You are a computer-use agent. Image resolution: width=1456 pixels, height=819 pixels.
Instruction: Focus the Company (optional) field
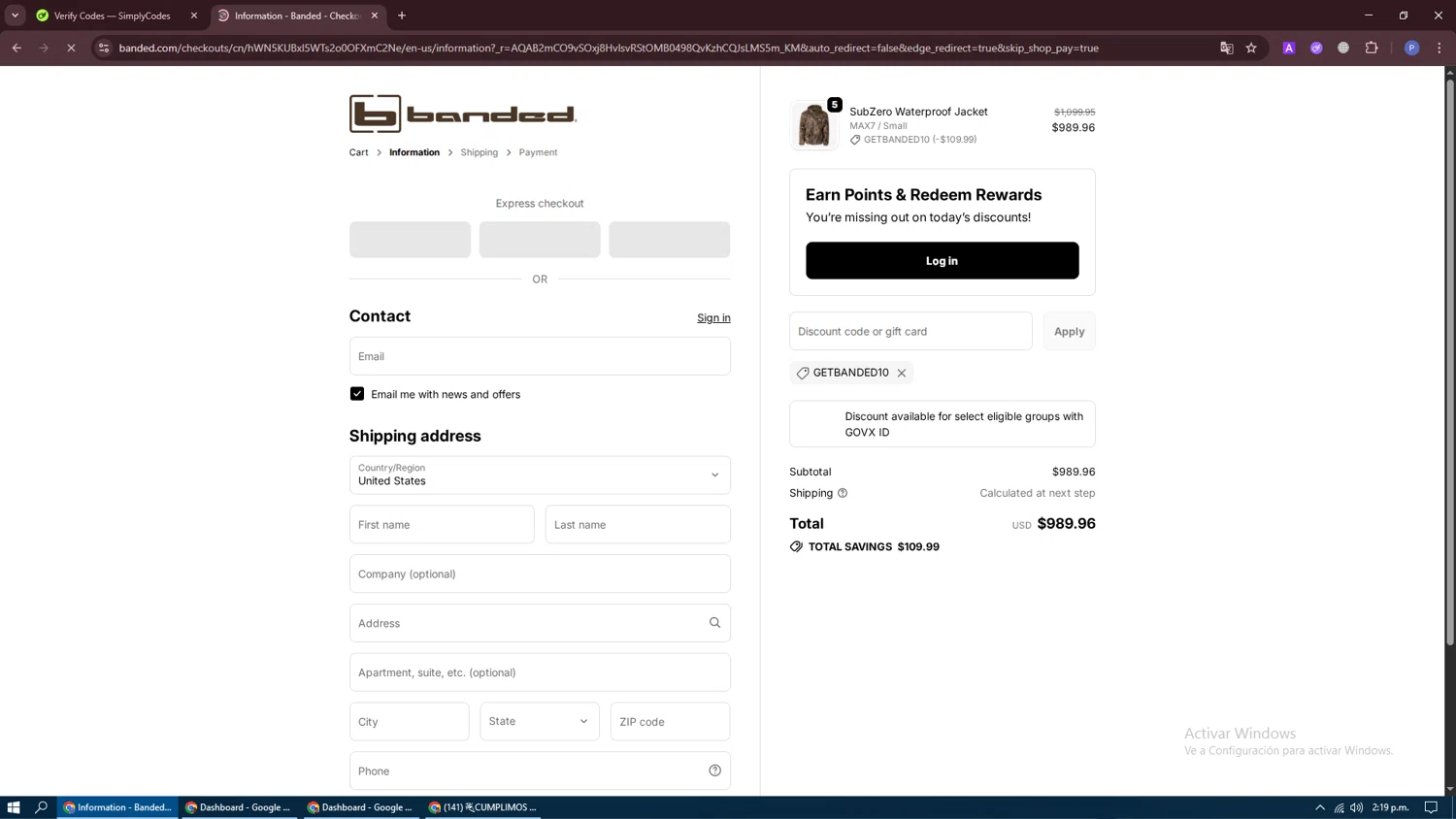[x=540, y=573]
